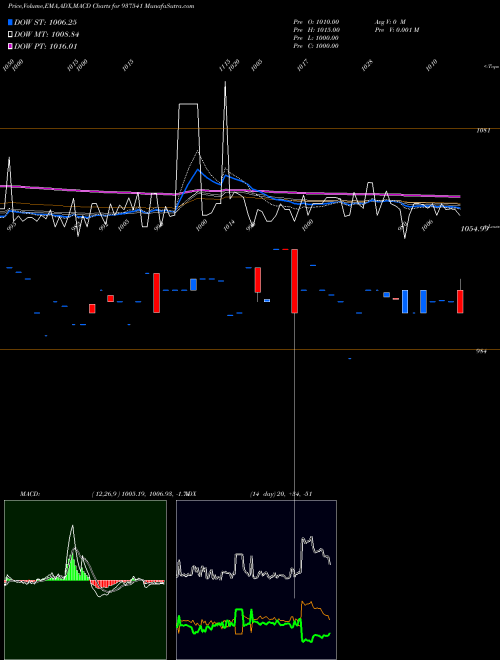Click the 984 lower price level label
The image size is (500, 660).
[x=481, y=351]
